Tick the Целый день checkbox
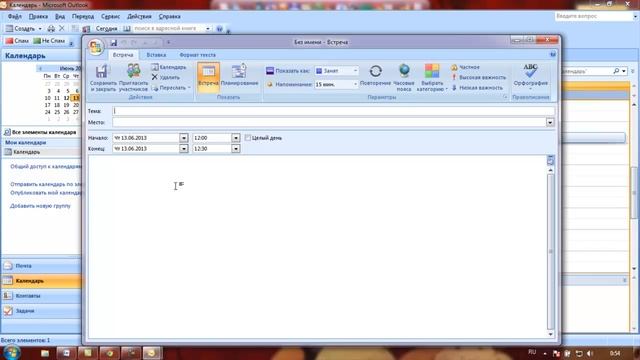The image size is (640, 360). [x=248, y=138]
